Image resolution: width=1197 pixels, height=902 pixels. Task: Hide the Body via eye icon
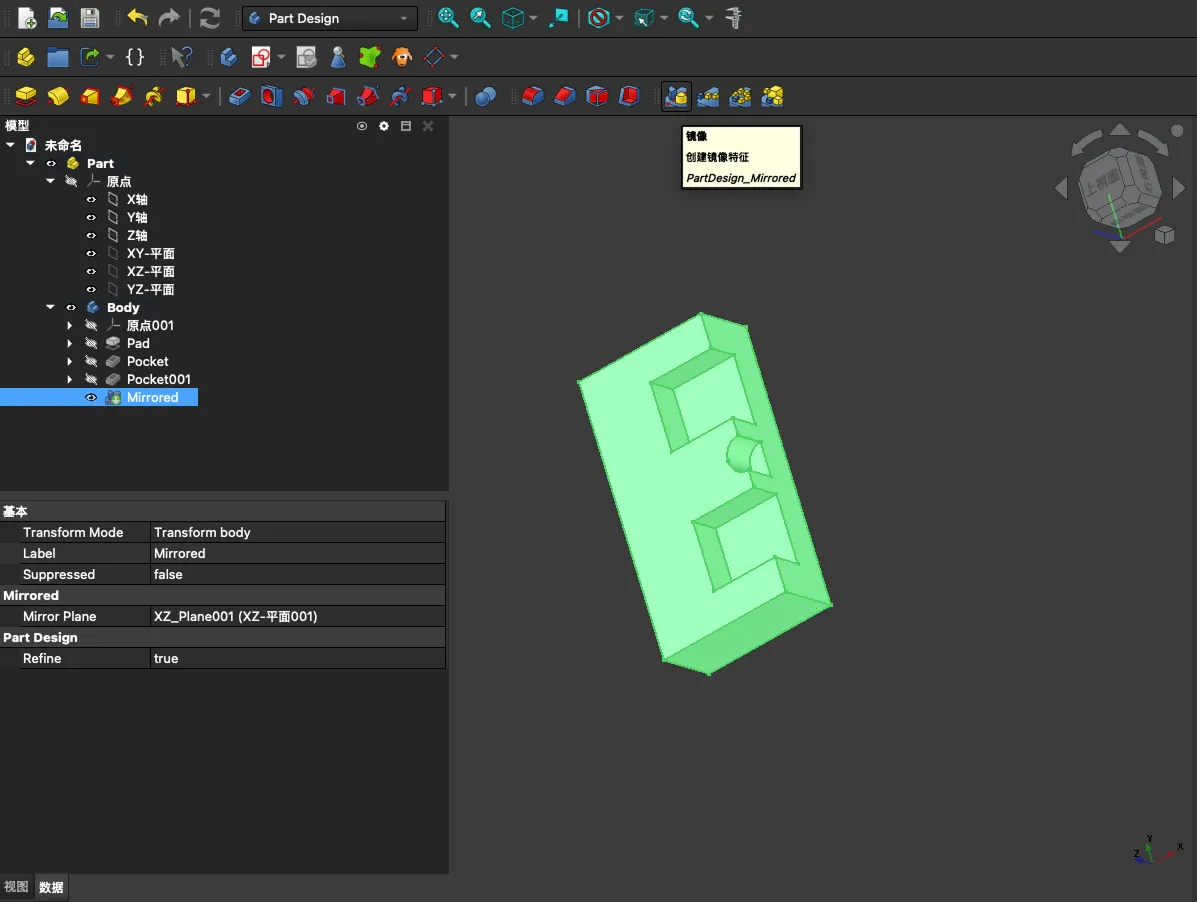pos(71,308)
